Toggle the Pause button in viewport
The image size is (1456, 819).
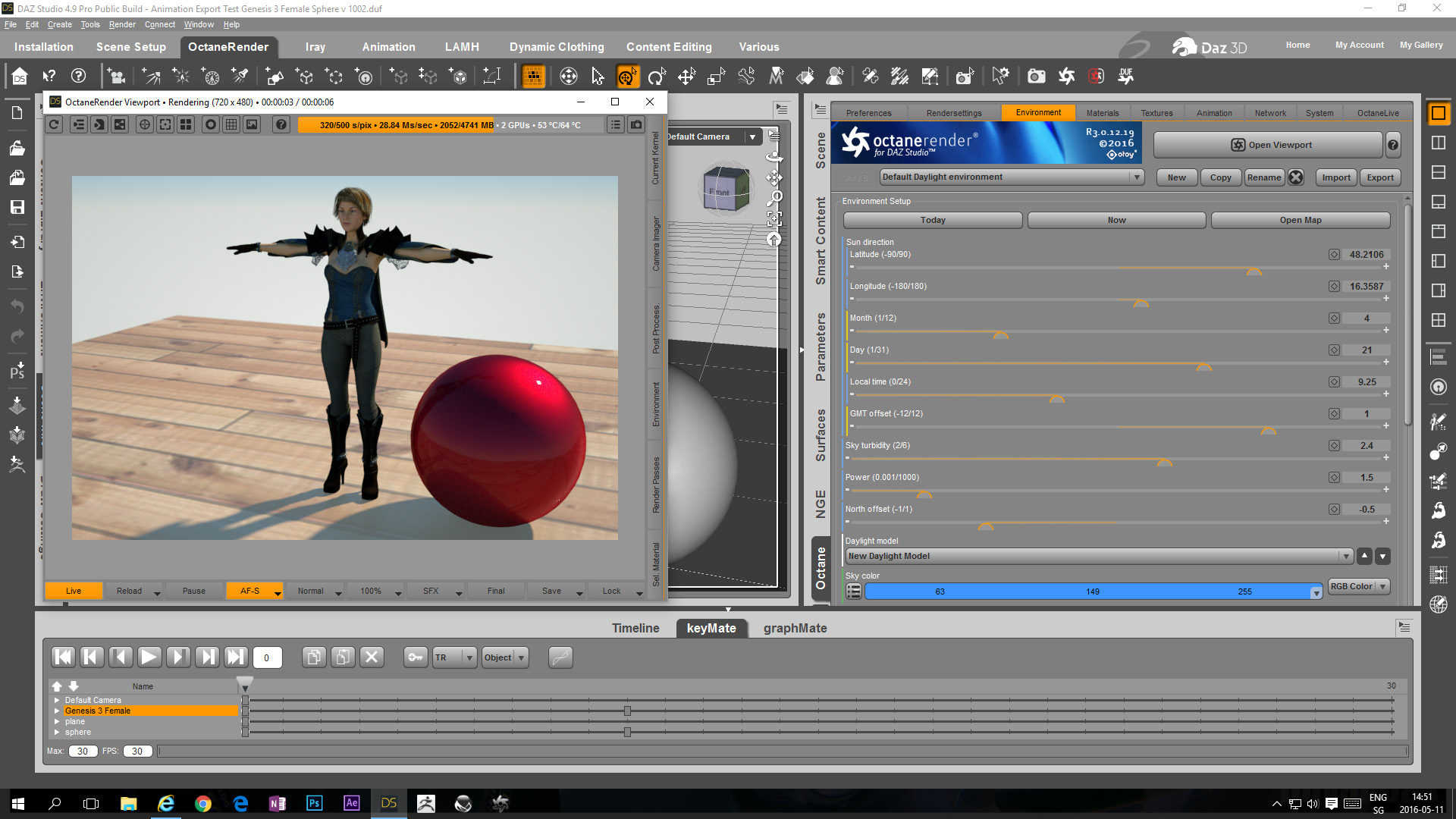pos(193,591)
